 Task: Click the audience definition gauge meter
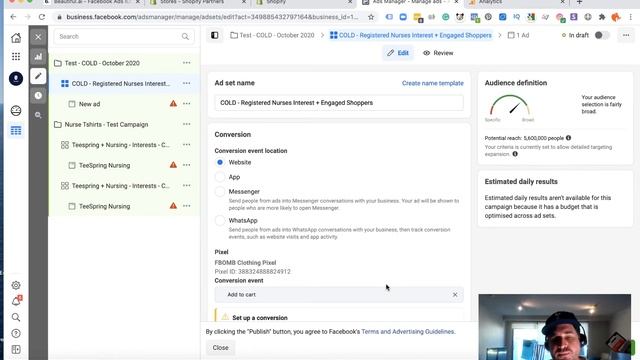[x=509, y=106]
